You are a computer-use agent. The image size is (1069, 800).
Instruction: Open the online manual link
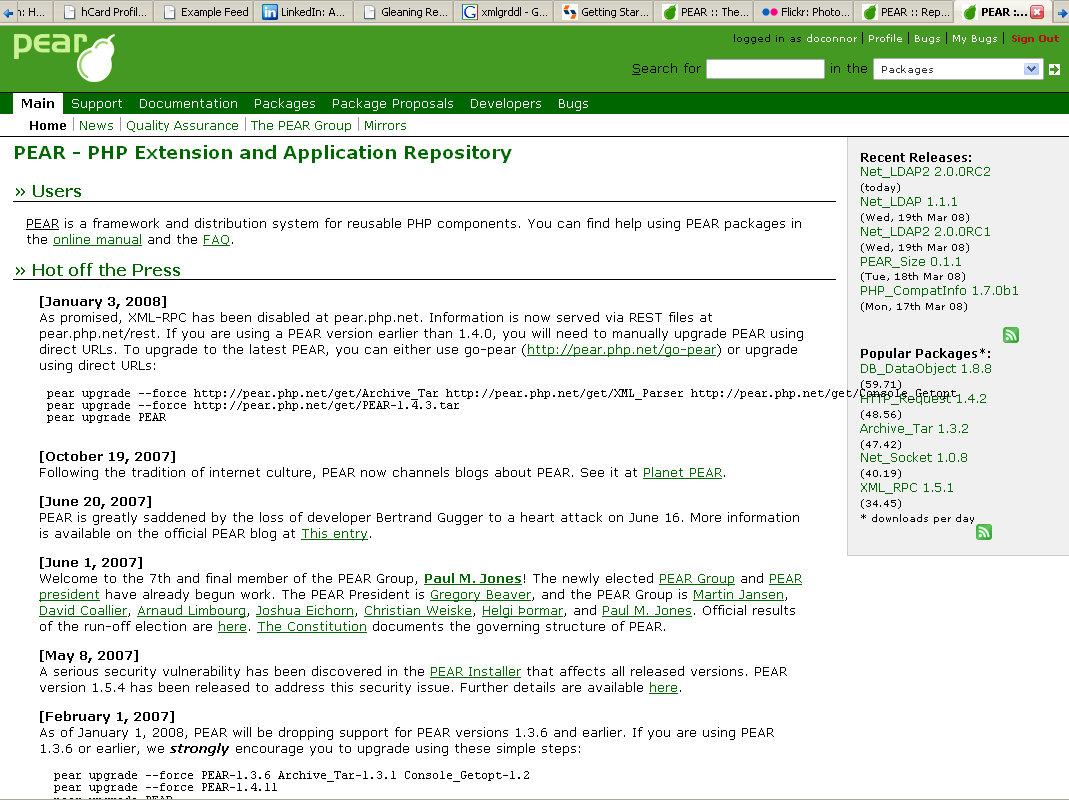97,239
